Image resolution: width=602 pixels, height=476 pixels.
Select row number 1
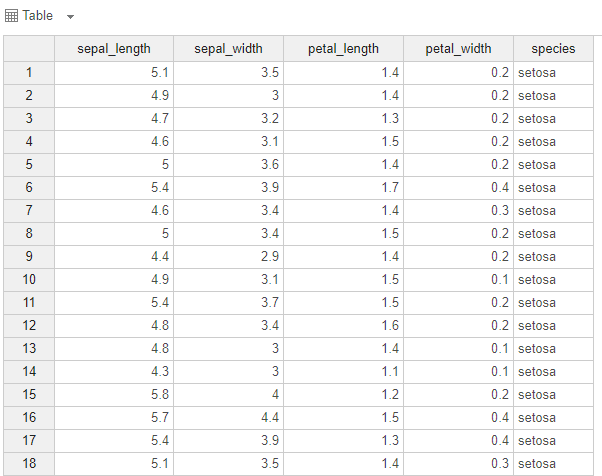pyautogui.click(x=29, y=72)
